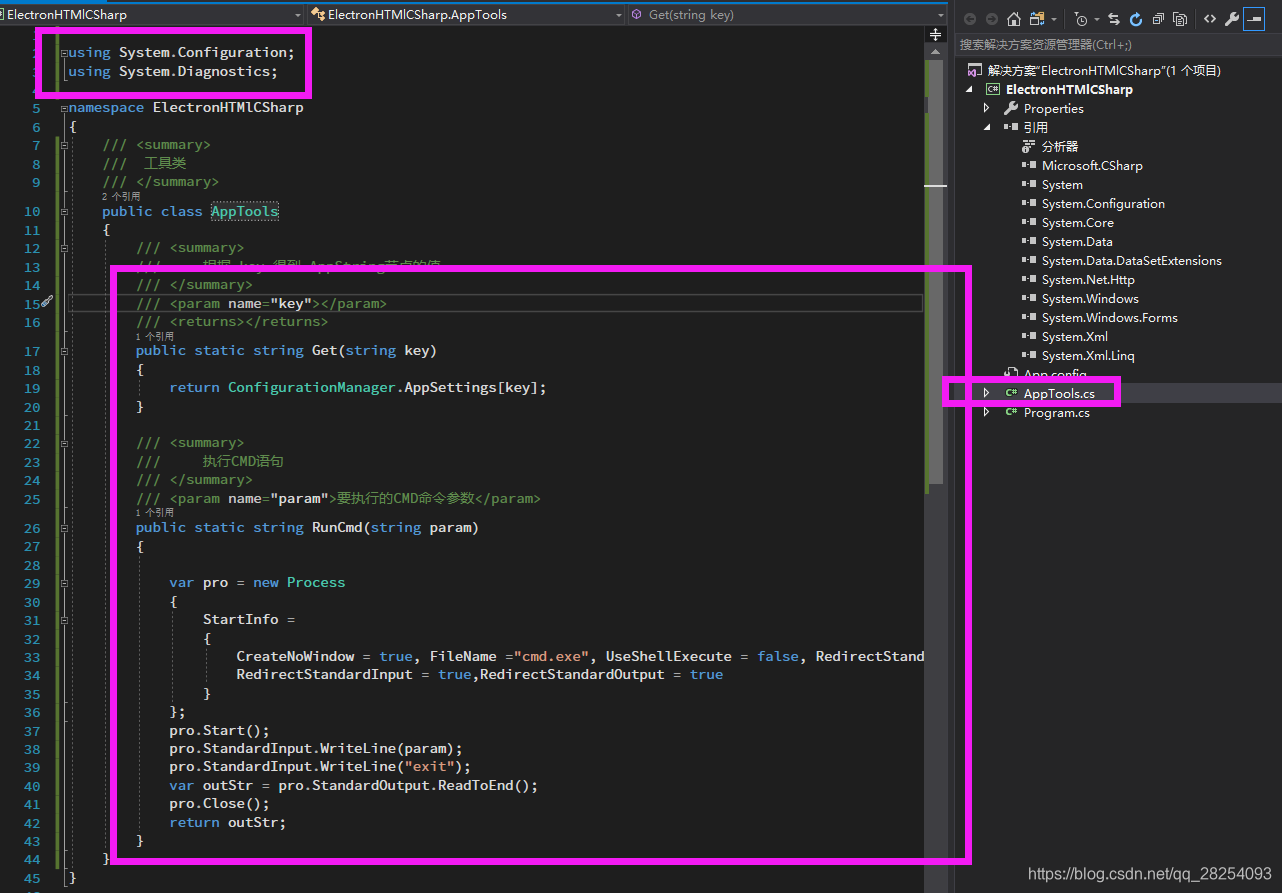
Task: Toggle Preview Selected Items button
Action: [1254, 19]
